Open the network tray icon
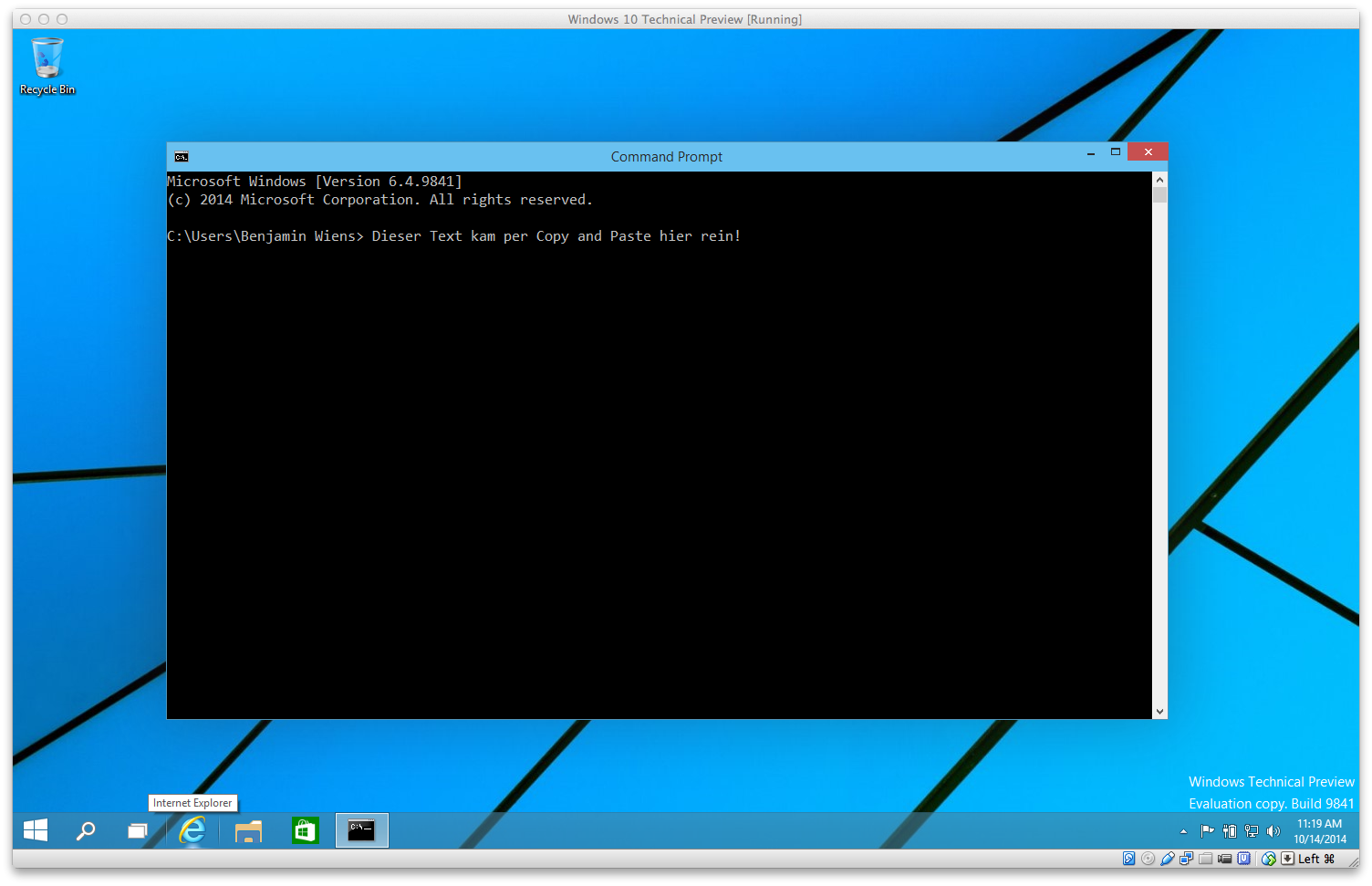 [1252, 831]
